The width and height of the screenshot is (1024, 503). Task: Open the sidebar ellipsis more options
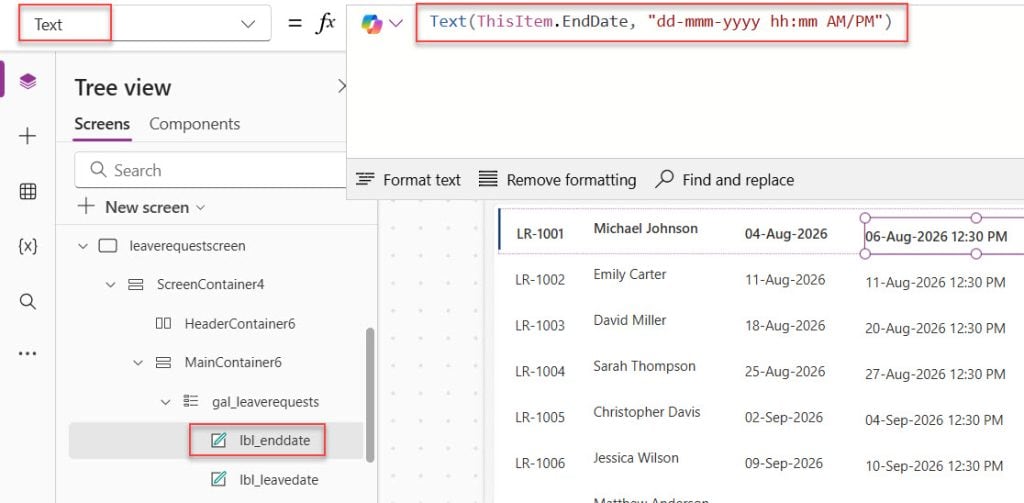coord(27,353)
